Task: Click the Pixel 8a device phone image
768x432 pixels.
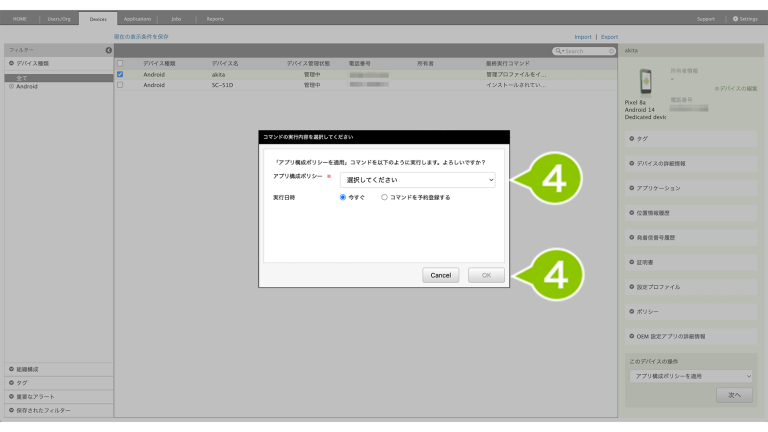Action: (646, 82)
